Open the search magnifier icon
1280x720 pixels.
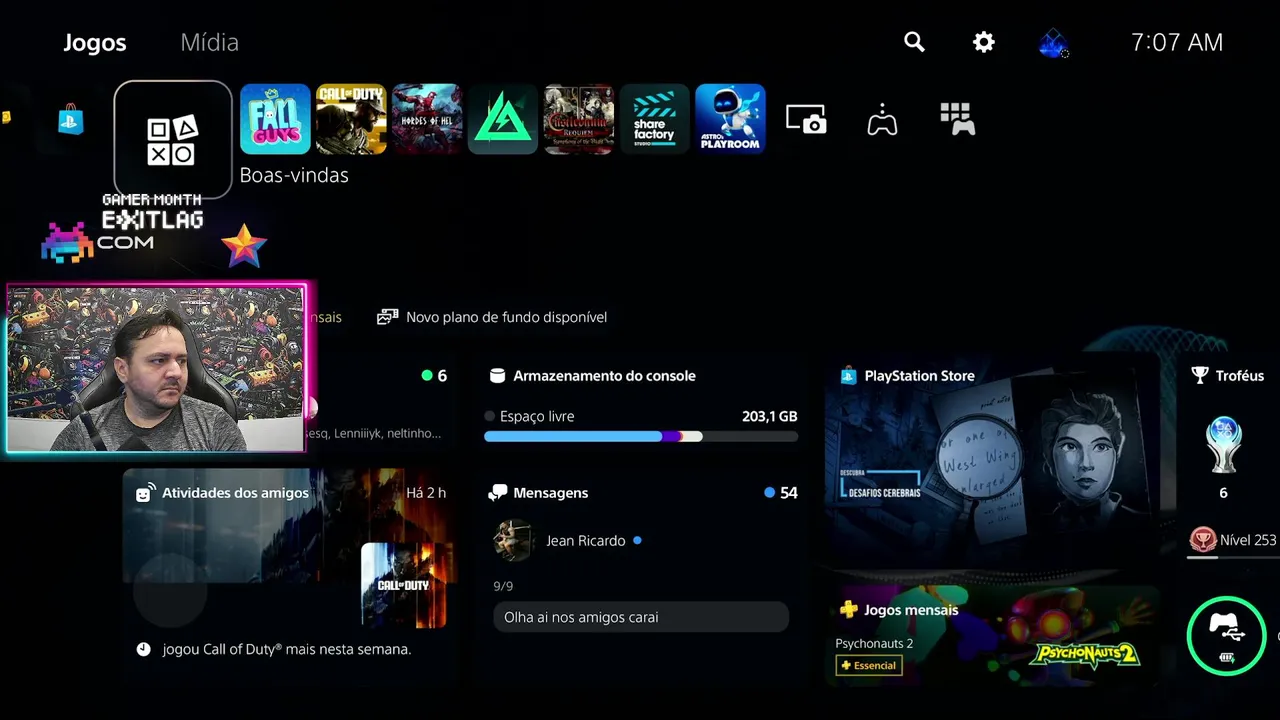point(914,42)
